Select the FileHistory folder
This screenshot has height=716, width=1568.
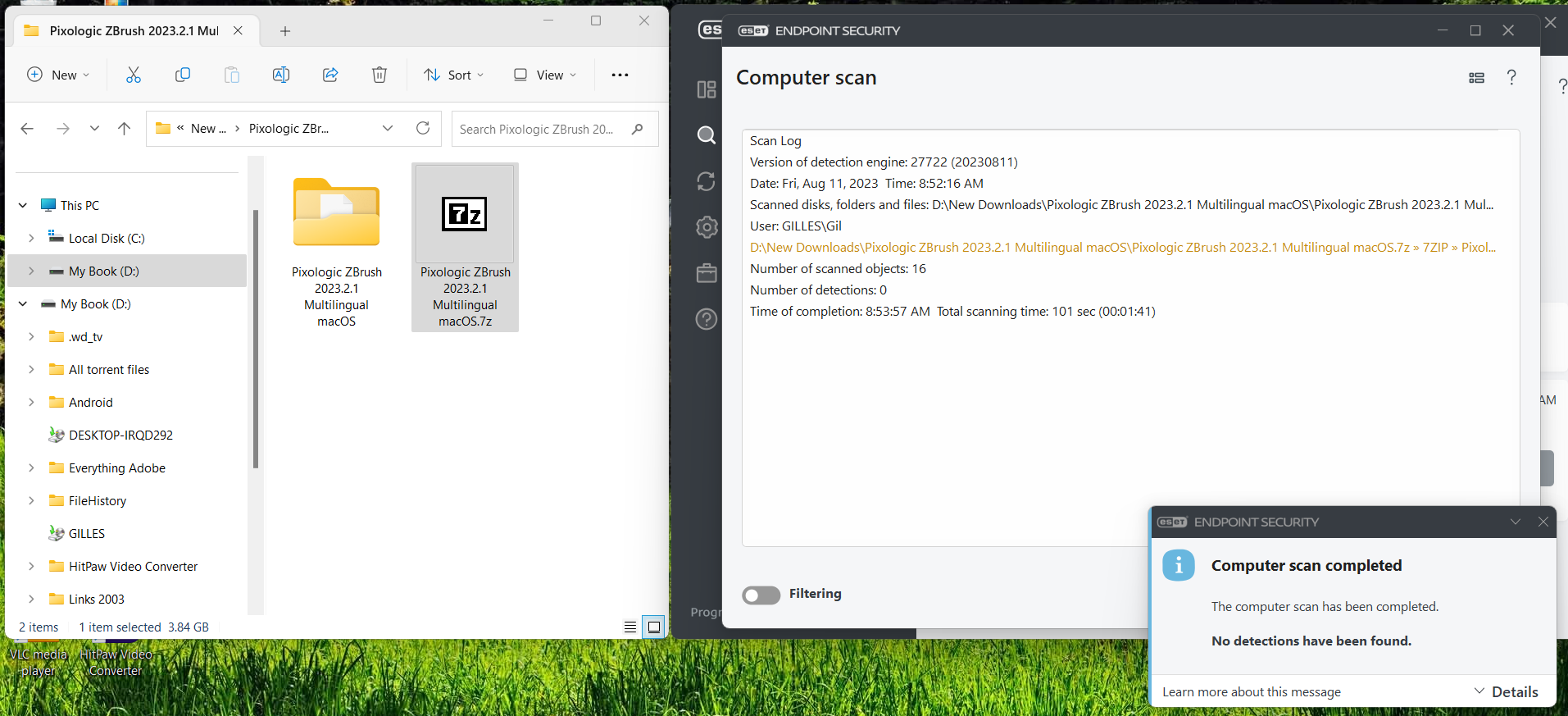[x=98, y=500]
